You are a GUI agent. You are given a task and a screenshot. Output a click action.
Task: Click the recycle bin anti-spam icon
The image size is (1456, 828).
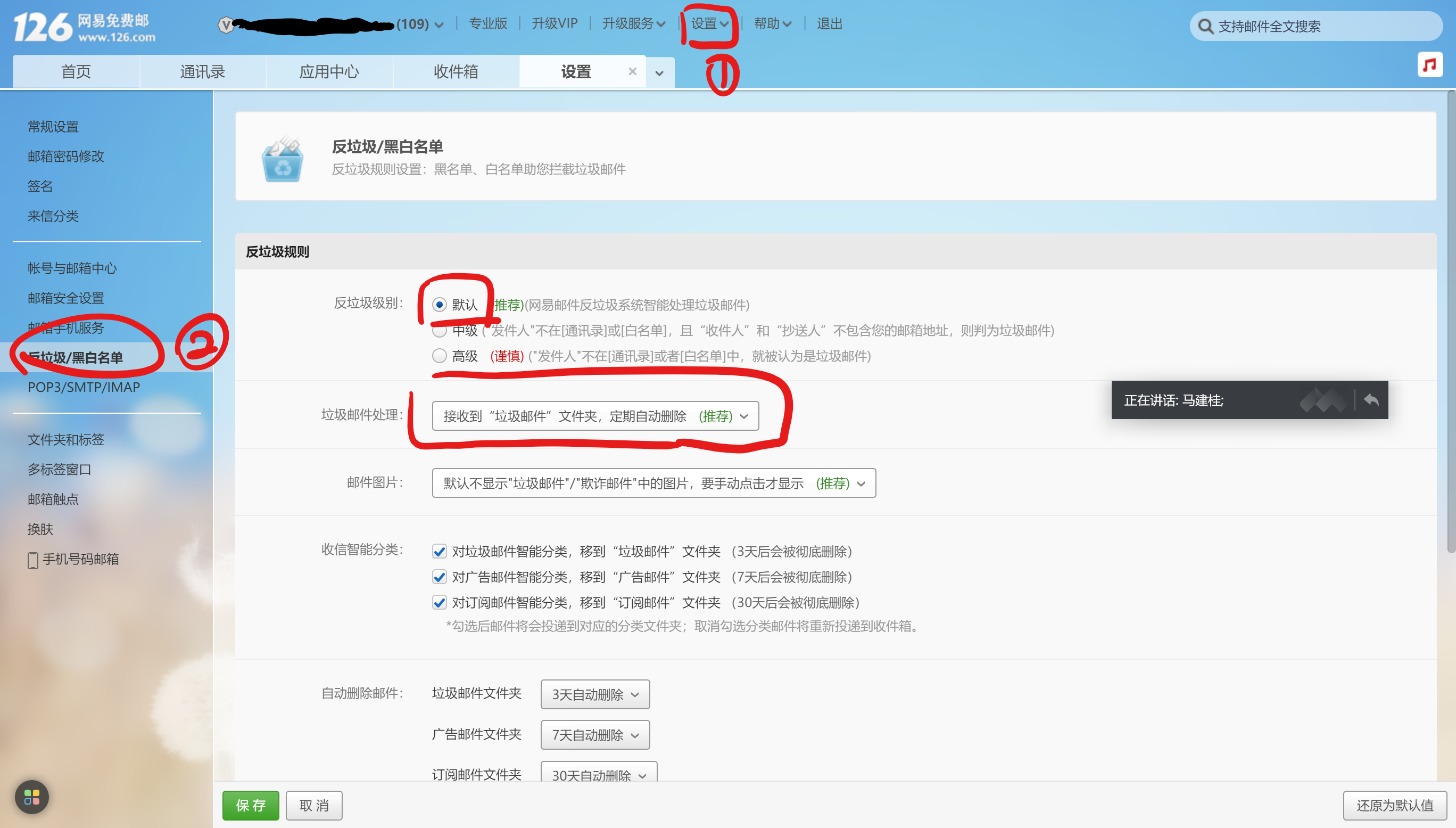point(283,159)
